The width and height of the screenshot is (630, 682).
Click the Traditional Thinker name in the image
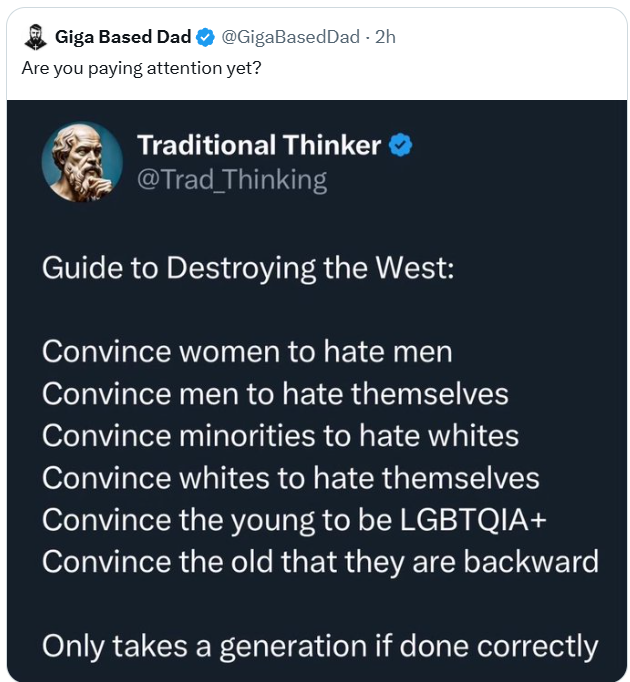click(x=259, y=146)
